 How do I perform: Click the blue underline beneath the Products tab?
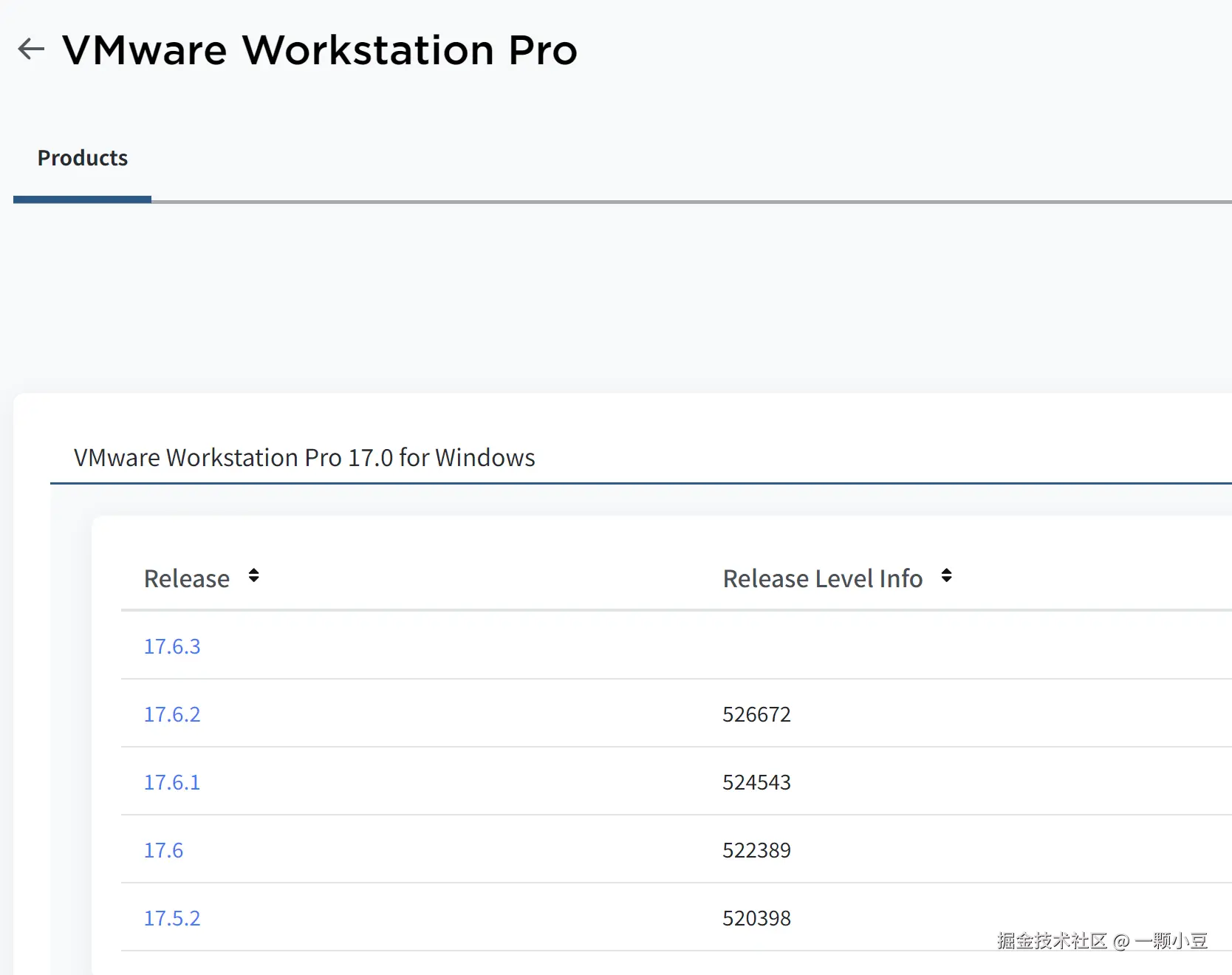(82, 199)
